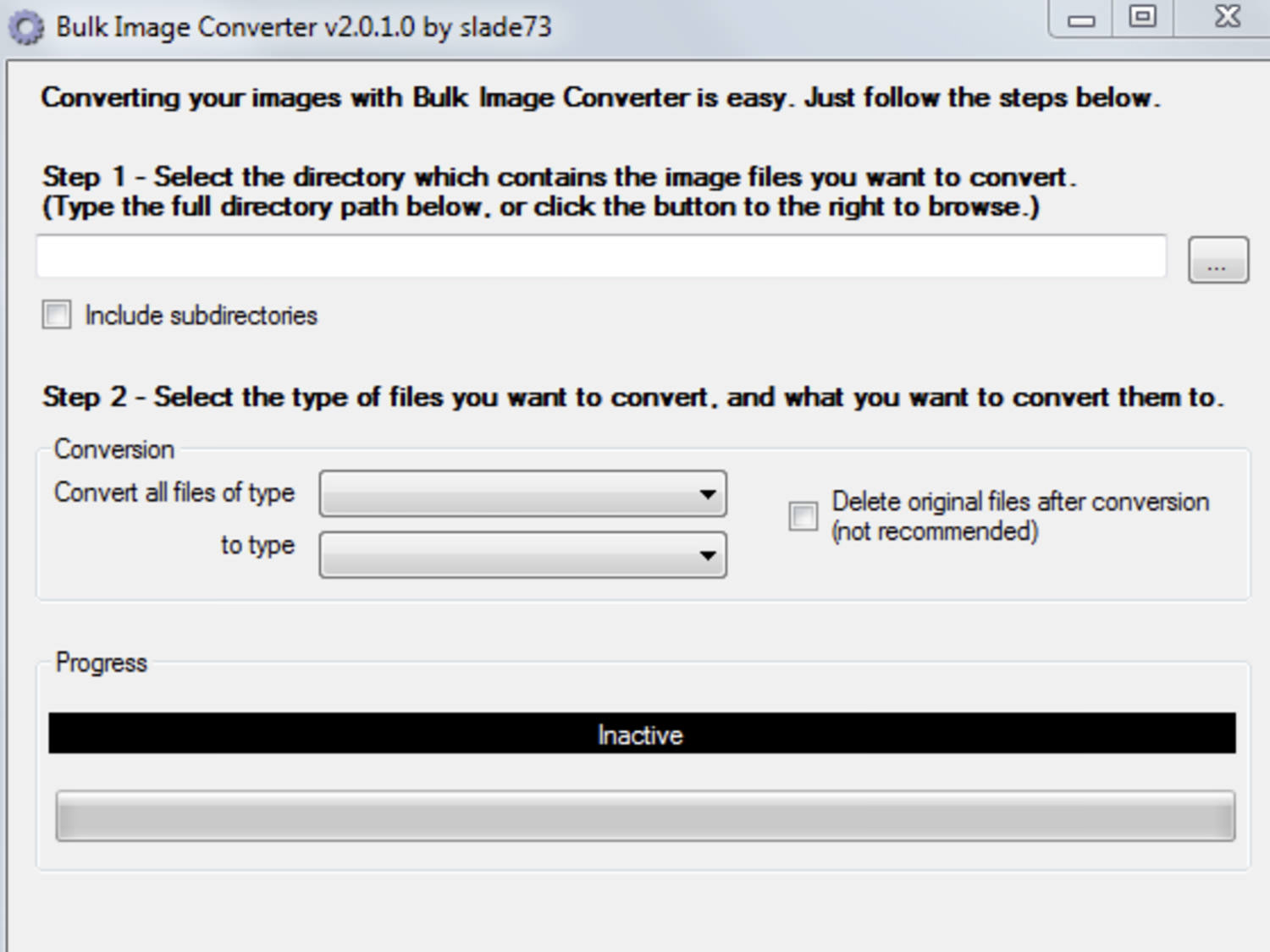Enable the Include subdirectories checkbox
Screen dimensions: 1270x952
[x=57, y=315]
